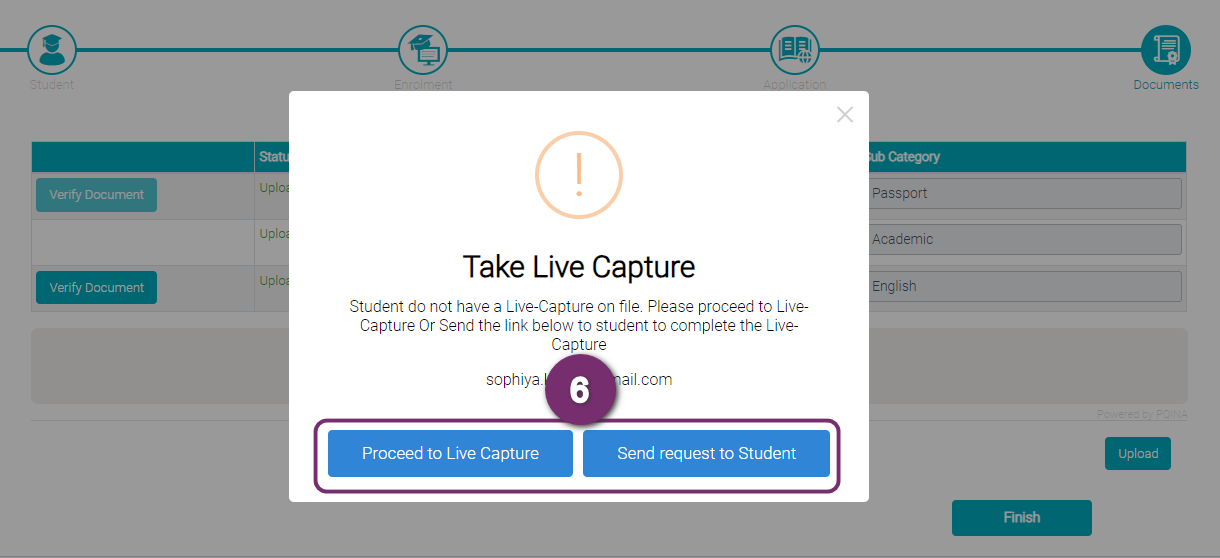Select the Application step icon
Image resolution: width=1220 pixels, height=558 pixels.
click(795, 49)
